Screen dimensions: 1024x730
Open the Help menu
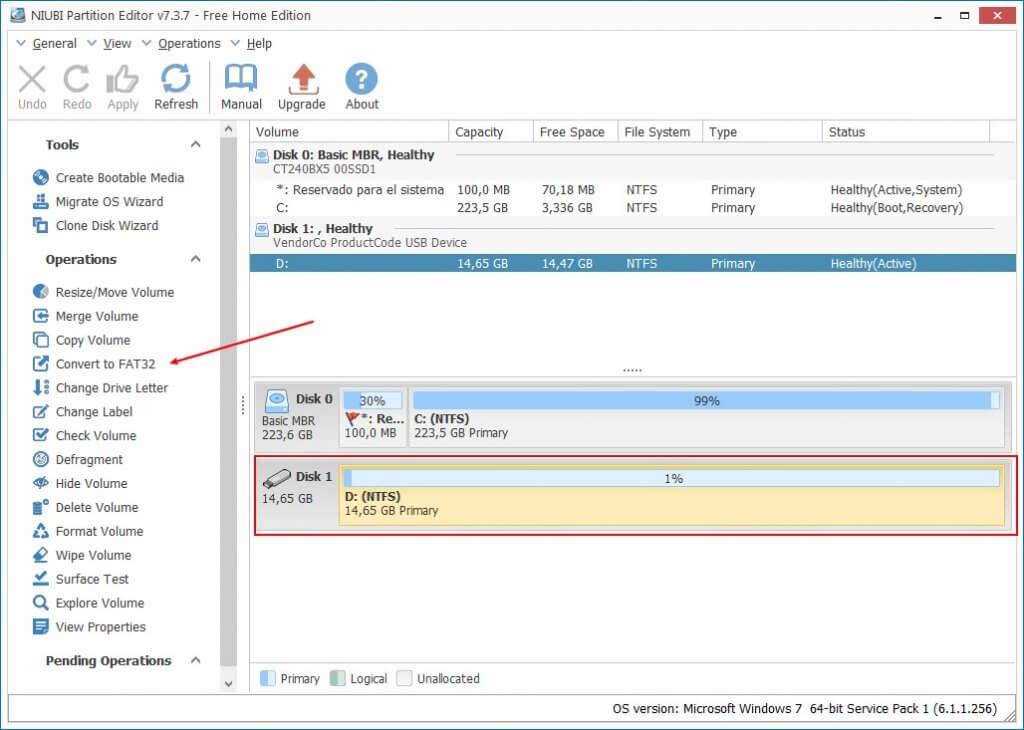pyautogui.click(x=259, y=43)
